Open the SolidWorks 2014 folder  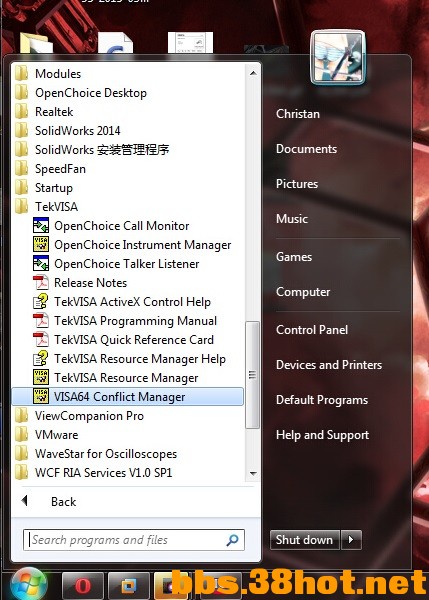(128, 130)
